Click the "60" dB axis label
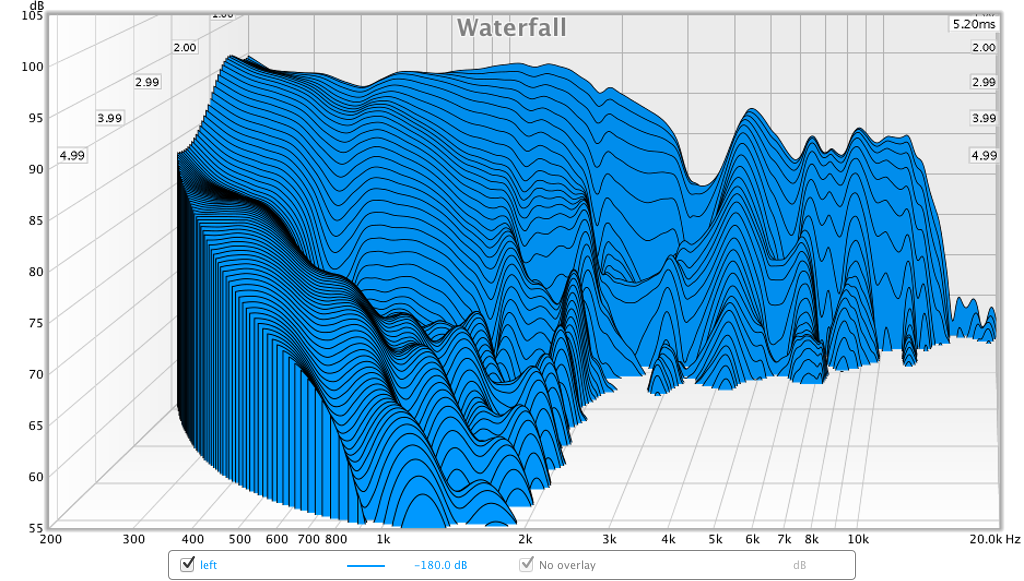The height and width of the screenshot is (581, 1024). click(35, 477)
